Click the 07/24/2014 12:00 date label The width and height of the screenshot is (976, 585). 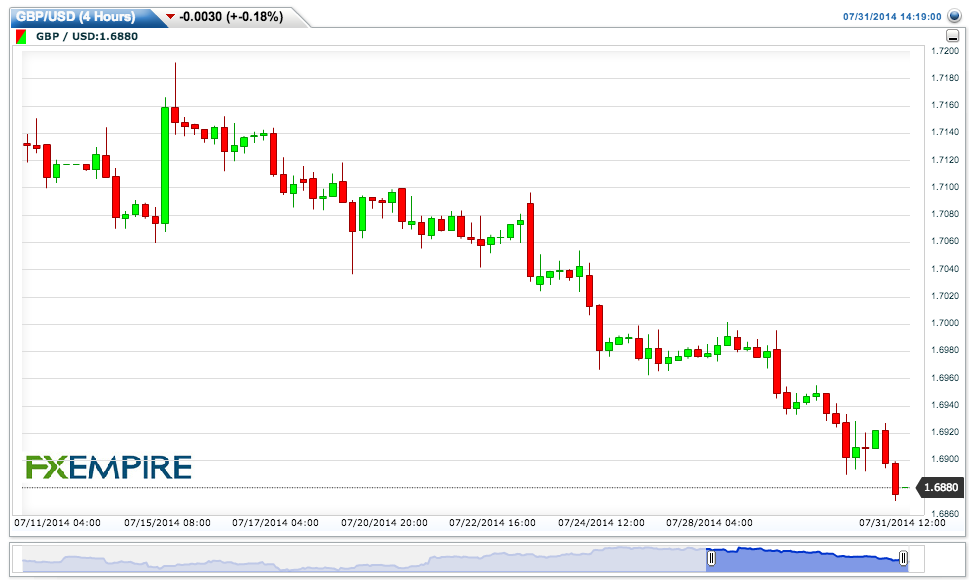point(601,523)
